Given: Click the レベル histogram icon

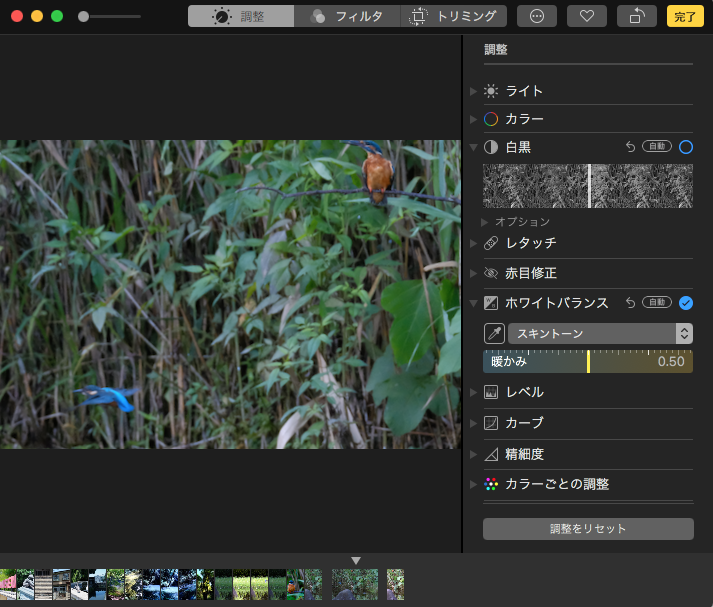Looking at the screenshot, I should tap(491, 392).
